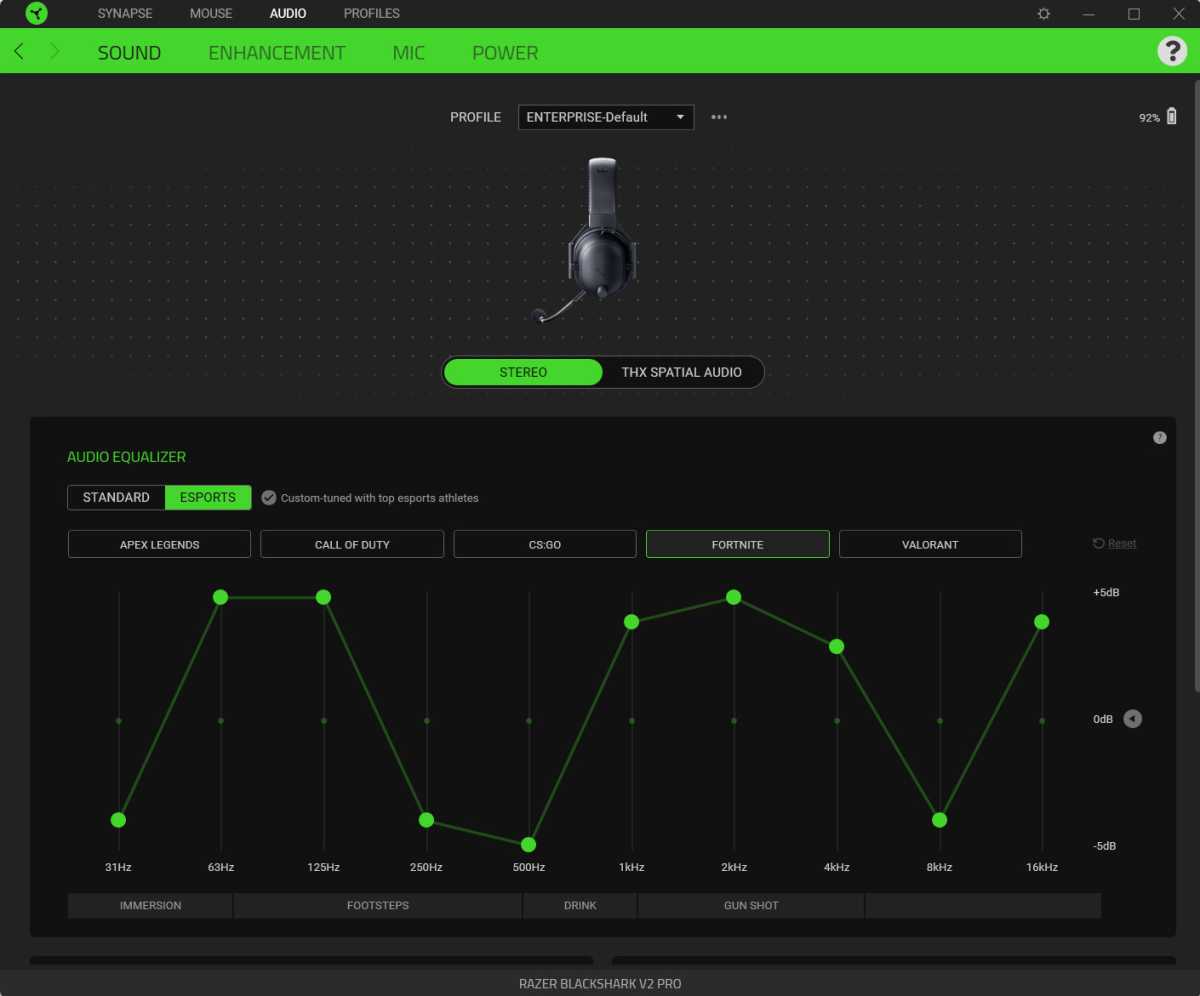Click the 8kHz slider handle
This screenshot has height=996, width=1200.
939,820
